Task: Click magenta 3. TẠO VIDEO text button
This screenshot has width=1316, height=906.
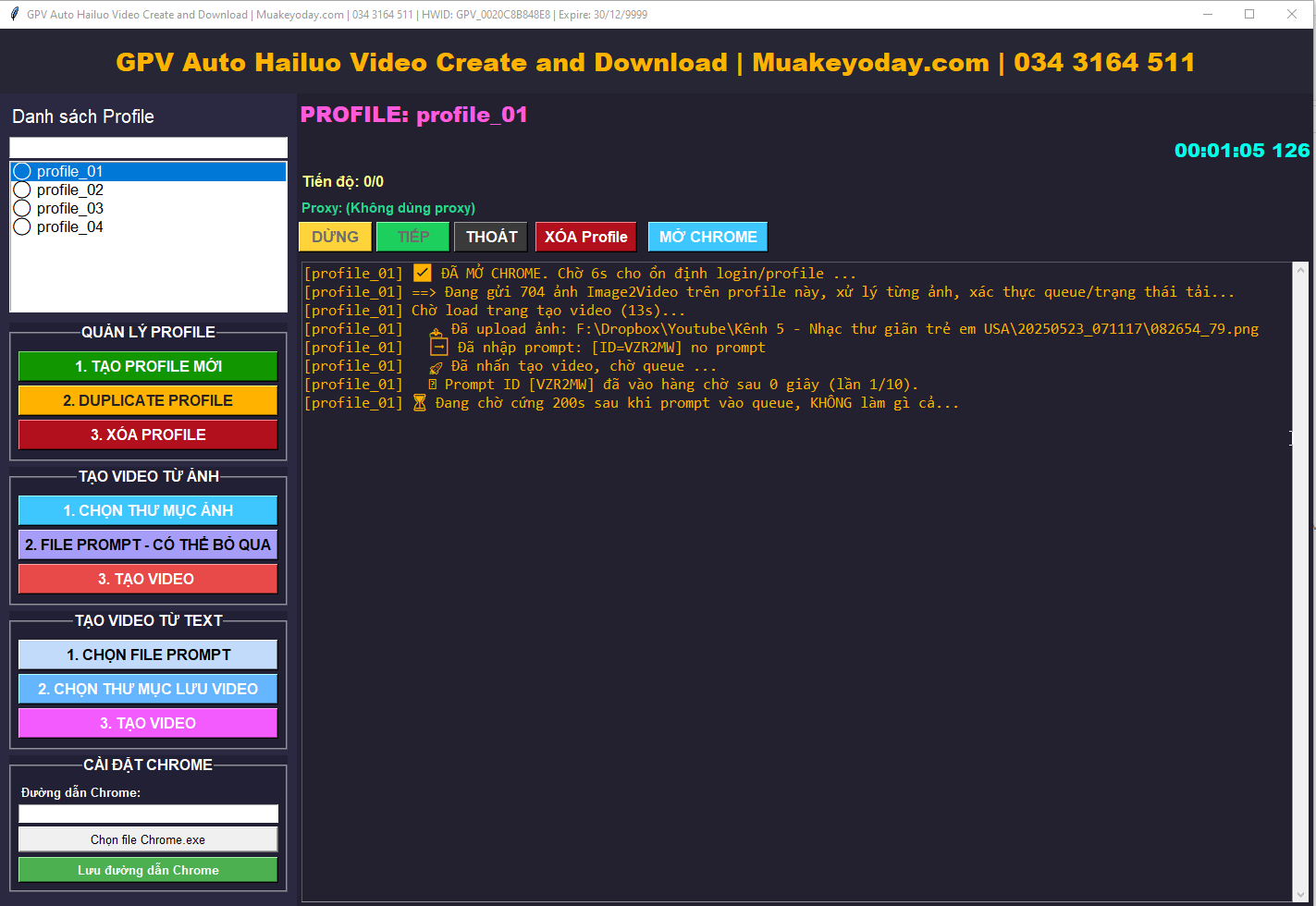Action: pos(148,723)
